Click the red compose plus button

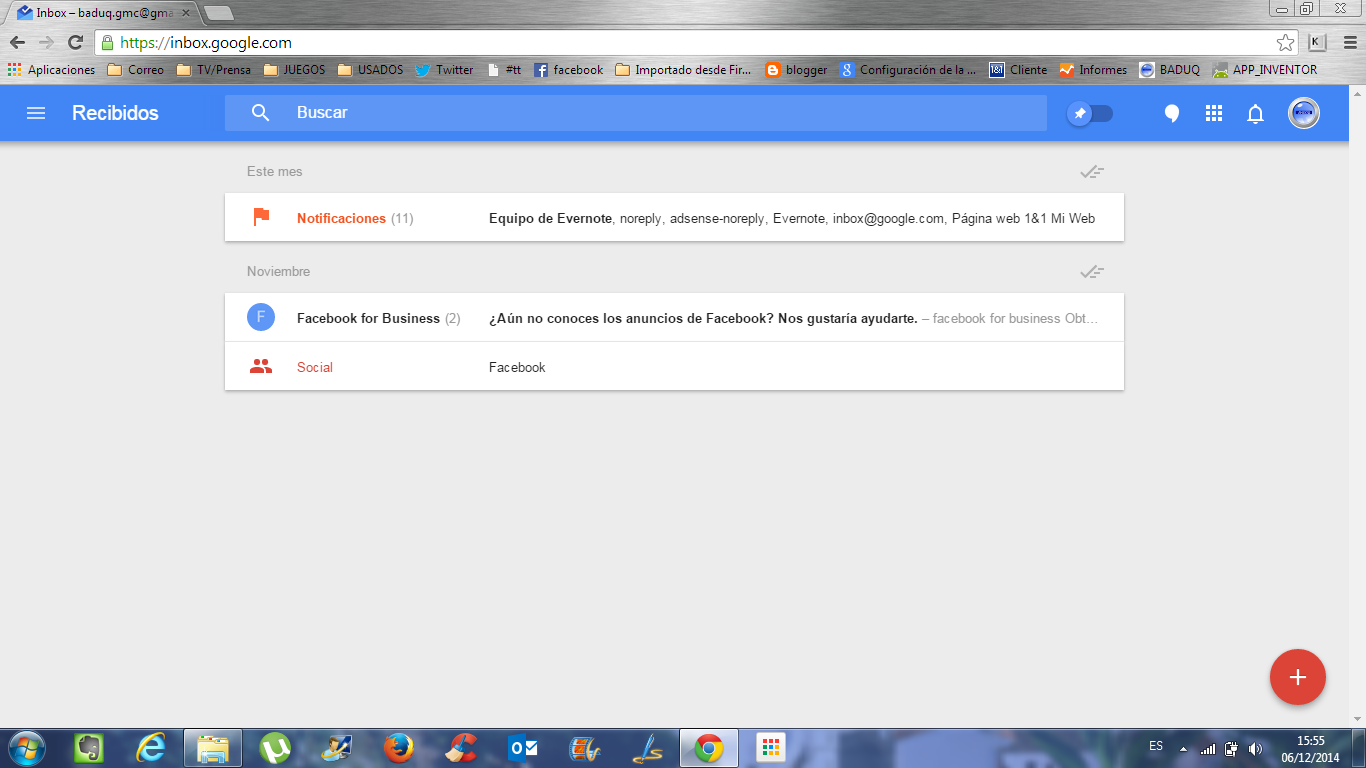tap(1297, 677)
